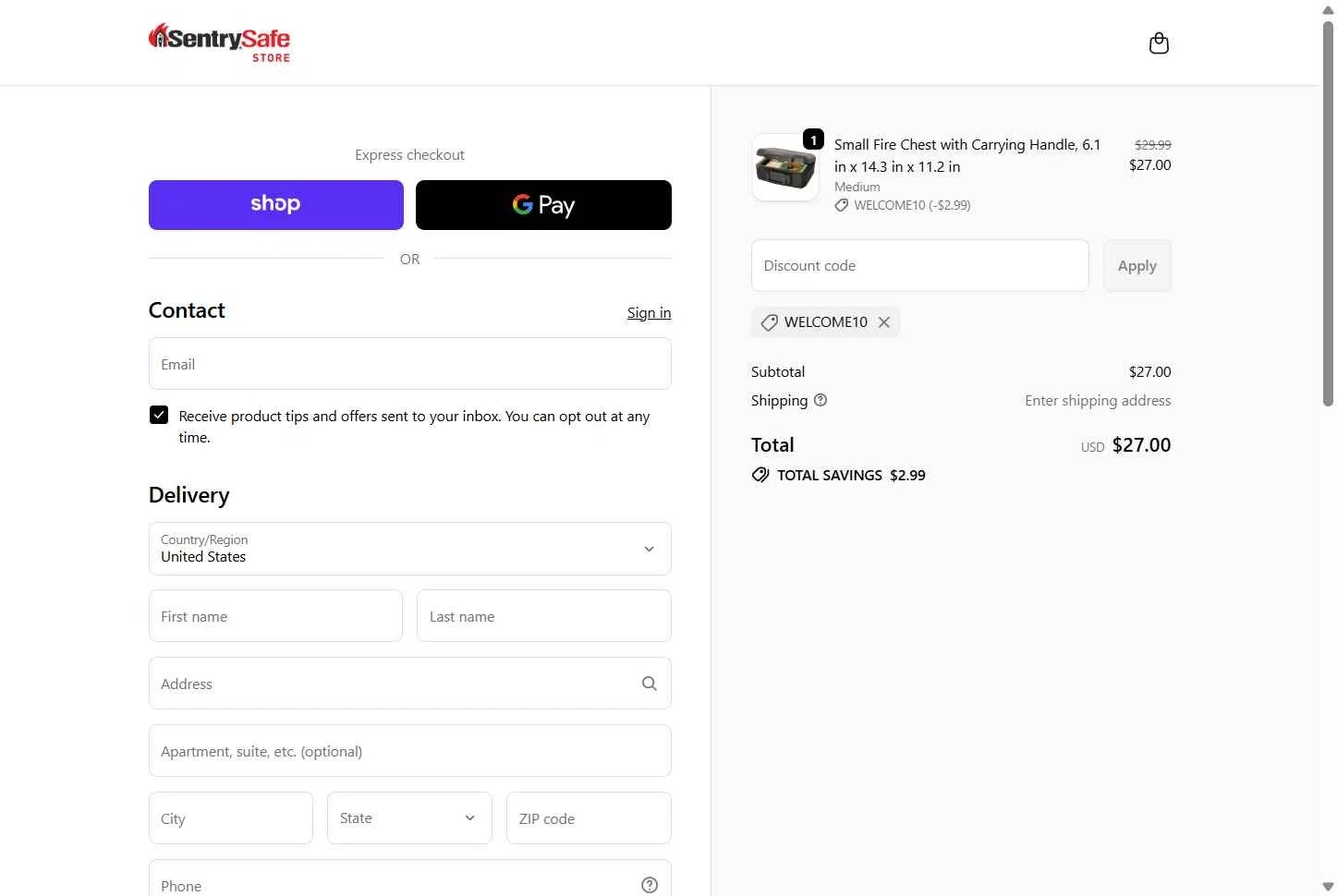This screenshot has height=896, width=1337.
Task: Click the phone field help icon
Action: point(650,885)
